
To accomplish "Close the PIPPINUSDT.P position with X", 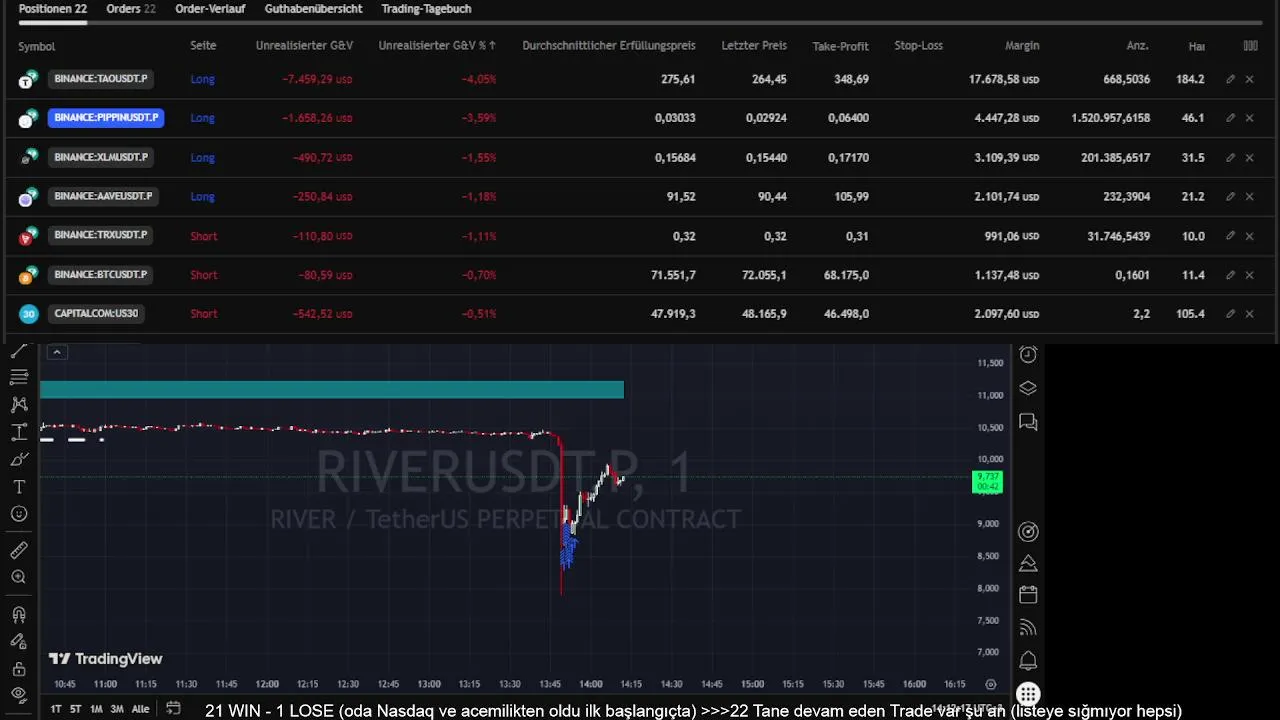I will click(1250, 118).
